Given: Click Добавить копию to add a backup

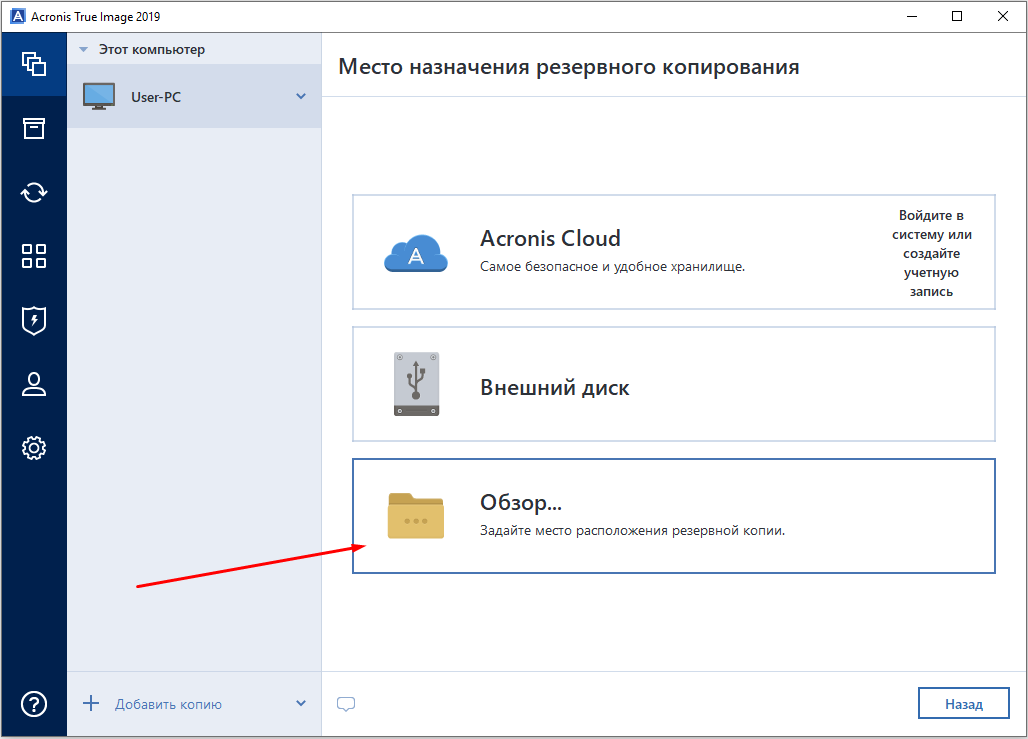Looking at the screenshot, I should 168,704.
